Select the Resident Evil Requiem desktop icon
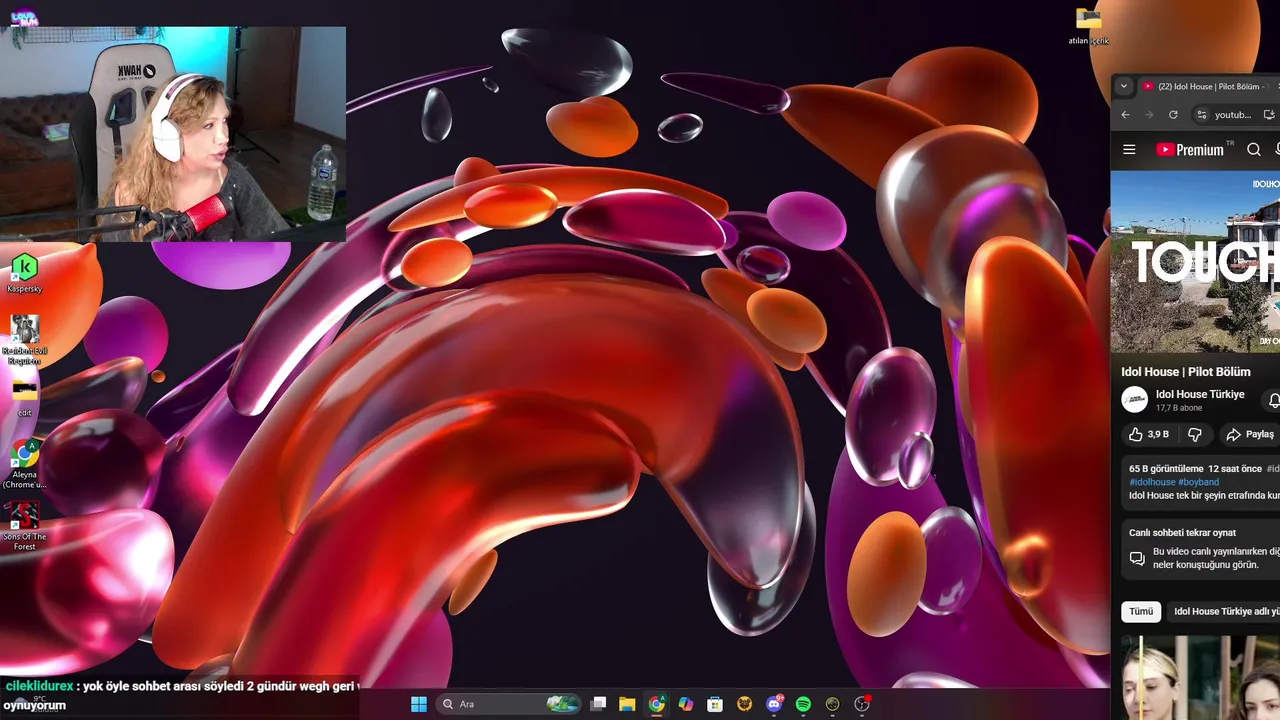Viewport: 1280px width, 720px height. (24, 340)
